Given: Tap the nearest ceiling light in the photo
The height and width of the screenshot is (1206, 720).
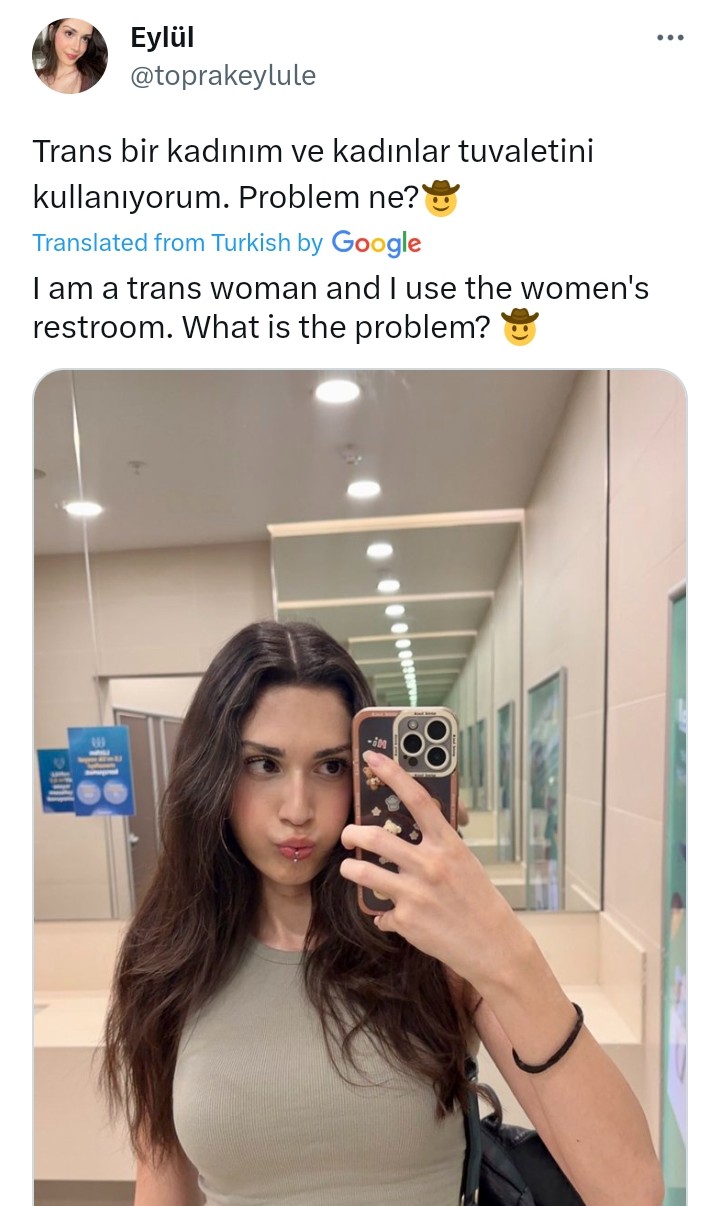Looking at the screenshot, I should tap(337, 390).
